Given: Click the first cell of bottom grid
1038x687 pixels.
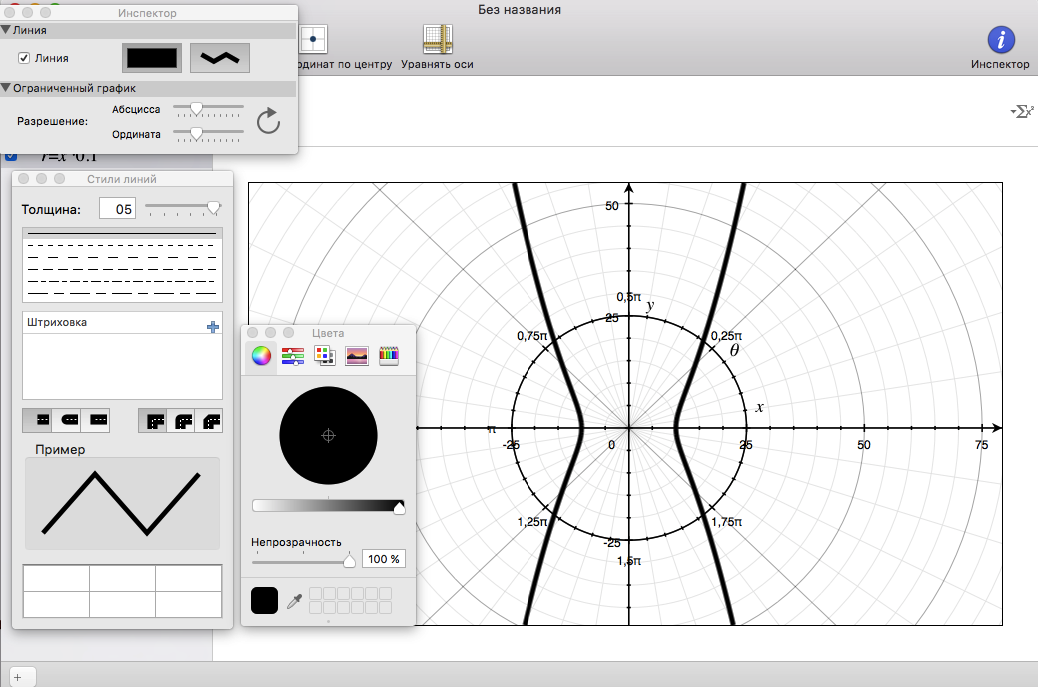Looking at the screenshot, I should (56, 578).
